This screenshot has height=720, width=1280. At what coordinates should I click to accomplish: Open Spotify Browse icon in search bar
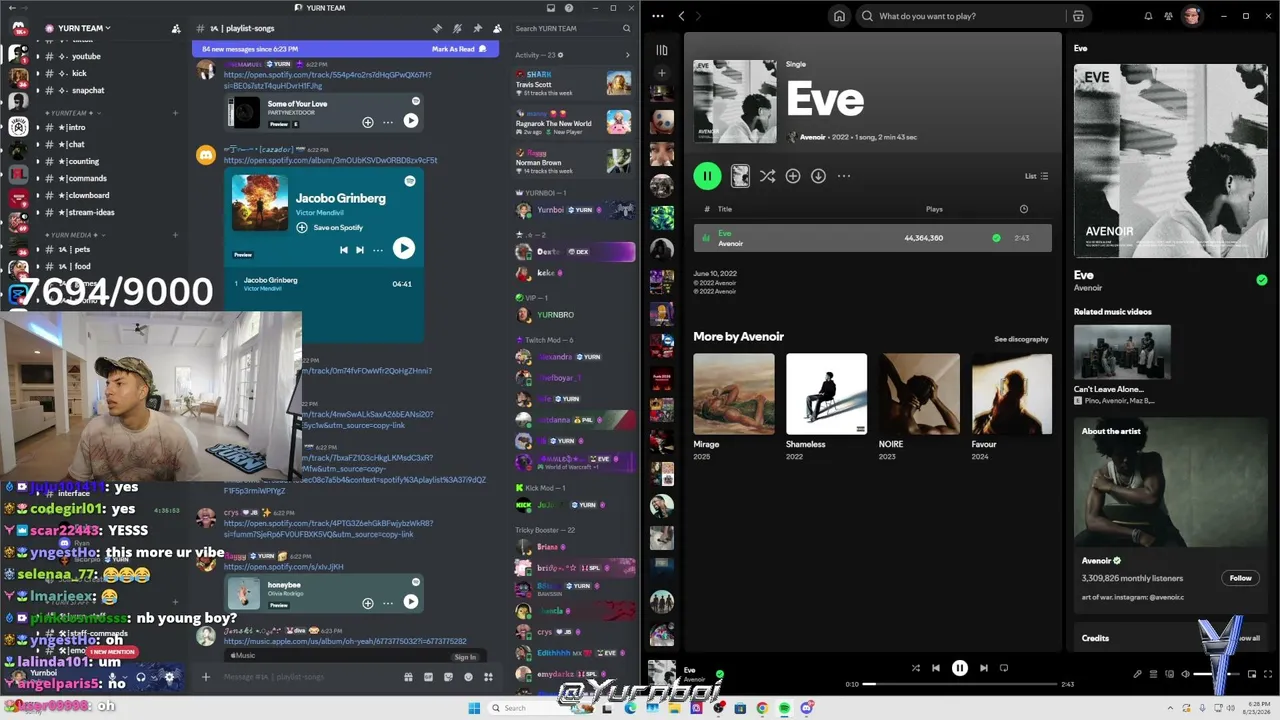click(x=1078, y=16)
